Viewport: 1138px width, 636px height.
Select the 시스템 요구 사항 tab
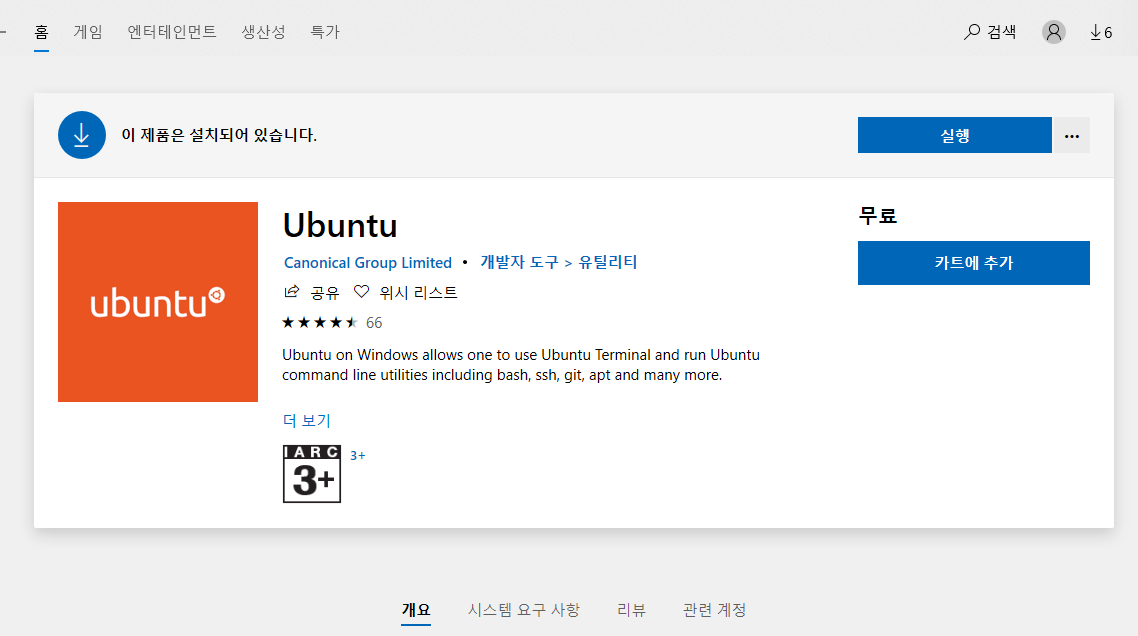click(x=524, y=610)
